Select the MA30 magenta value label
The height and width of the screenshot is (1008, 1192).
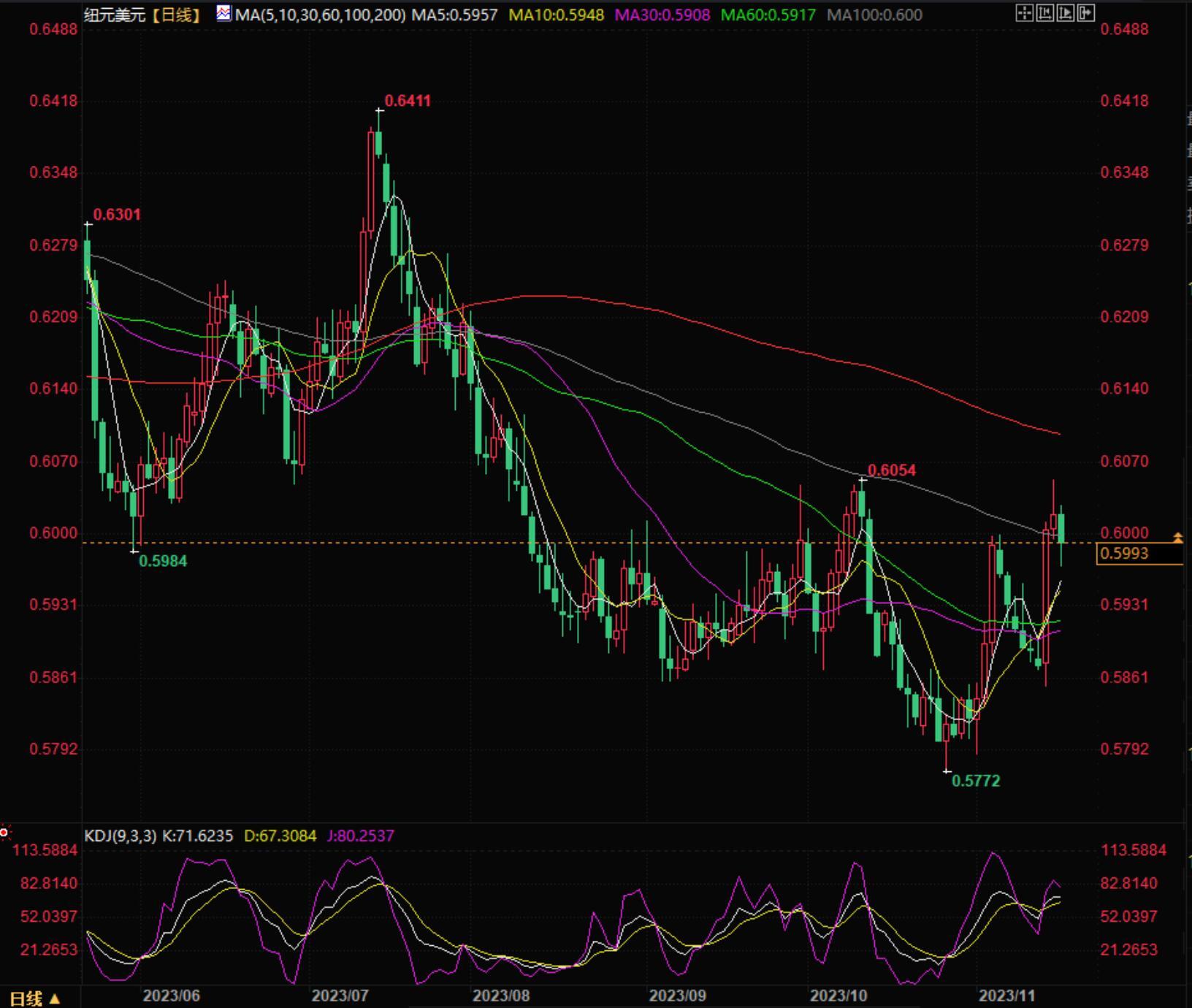(662, 15)
